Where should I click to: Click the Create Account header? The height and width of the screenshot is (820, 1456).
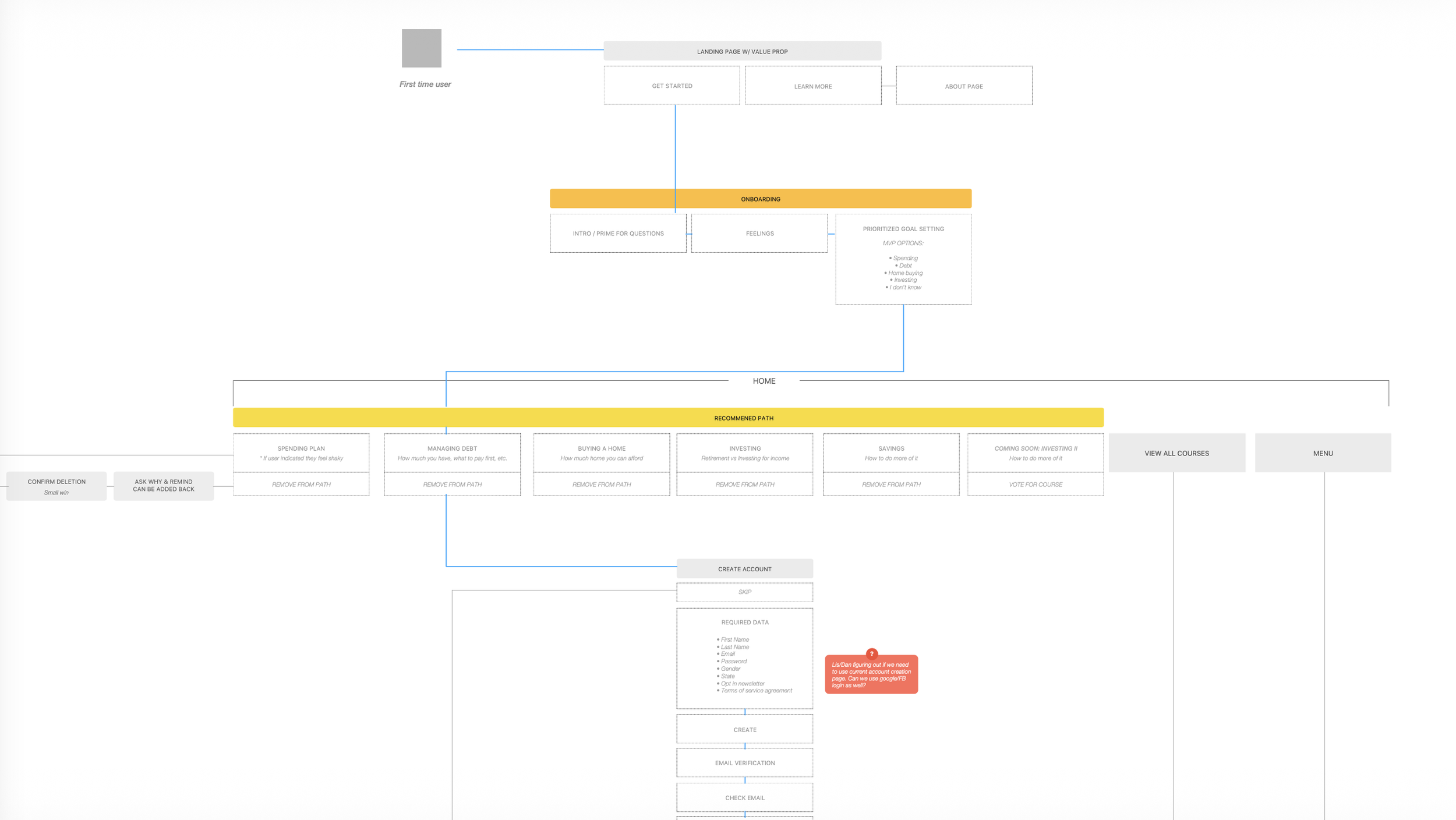(744, 568)
